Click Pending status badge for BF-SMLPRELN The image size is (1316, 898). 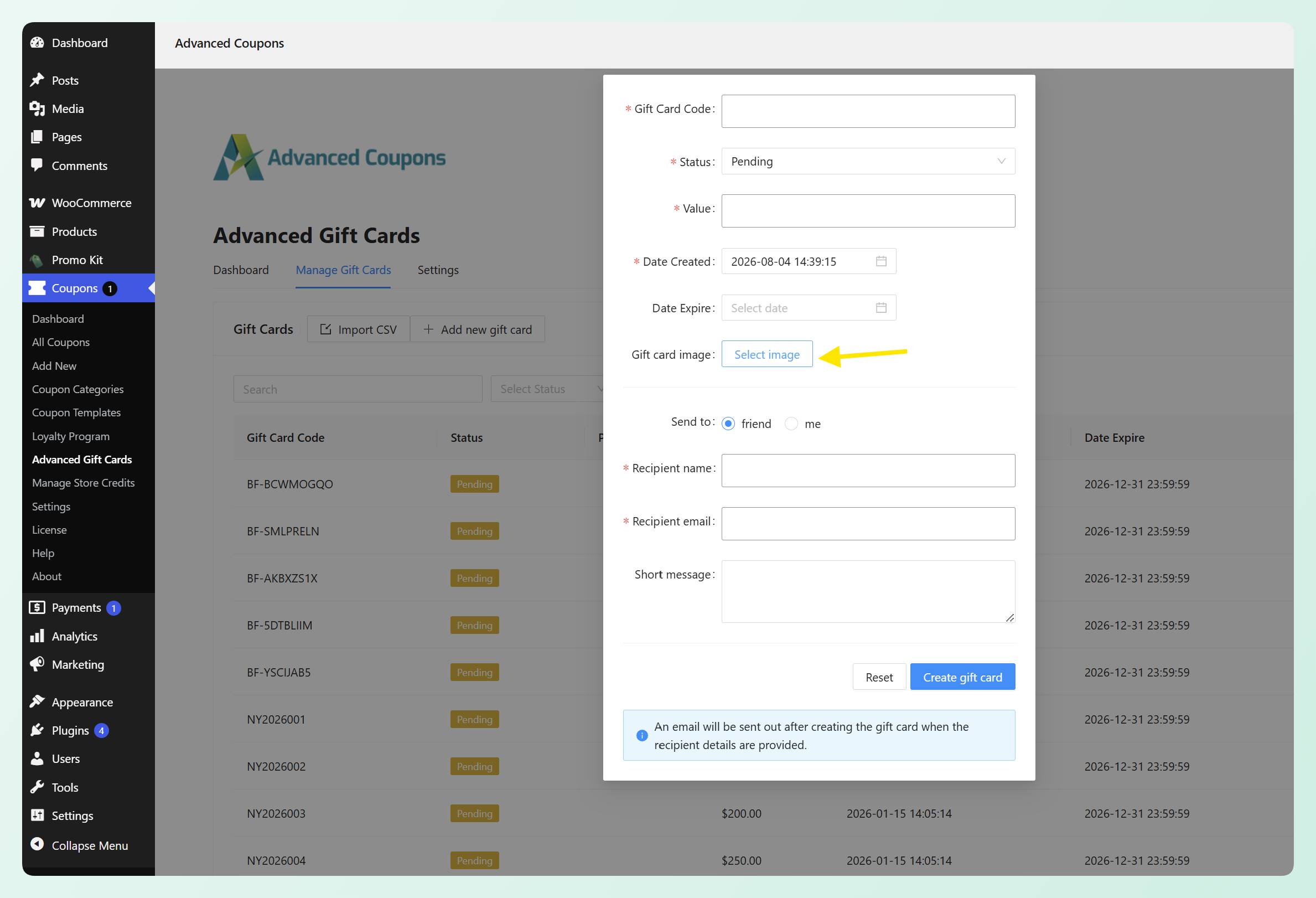[474, 531]
